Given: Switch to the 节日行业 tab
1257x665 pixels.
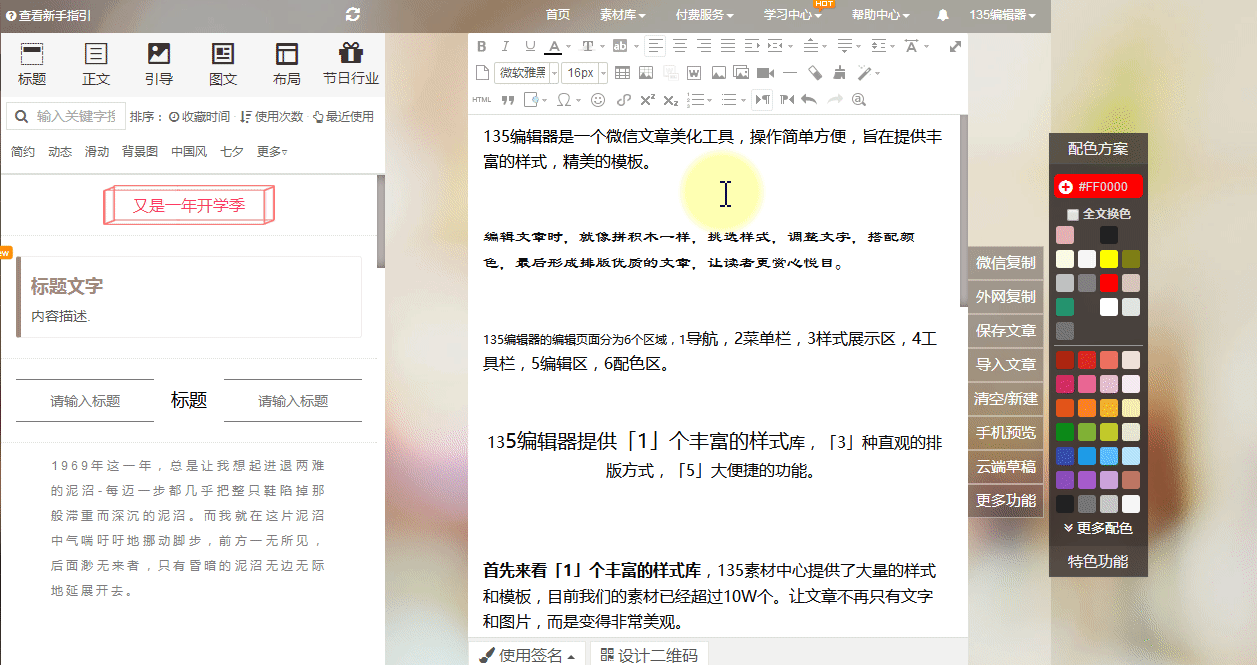Looking at the screenshot, I should pos(350,66).
